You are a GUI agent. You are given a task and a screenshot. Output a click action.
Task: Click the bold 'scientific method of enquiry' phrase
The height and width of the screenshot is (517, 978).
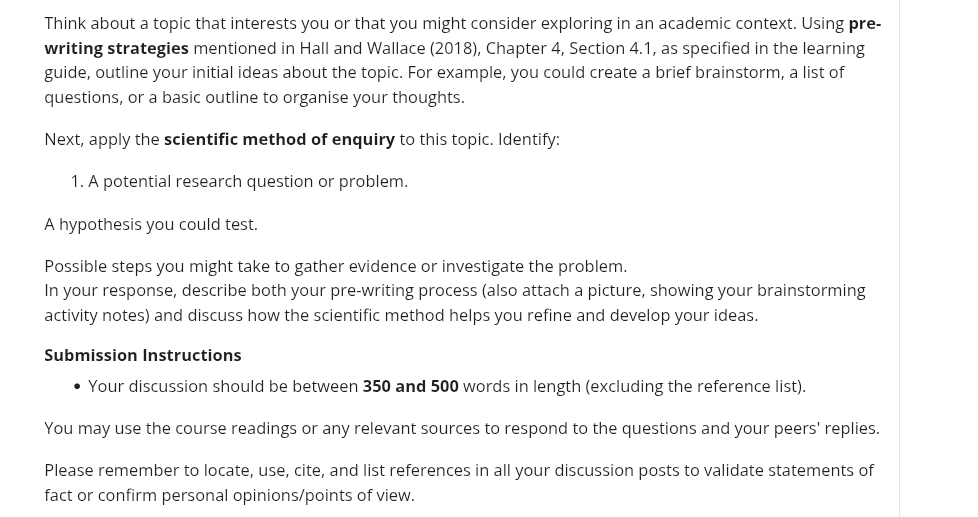tap(279, 139)
